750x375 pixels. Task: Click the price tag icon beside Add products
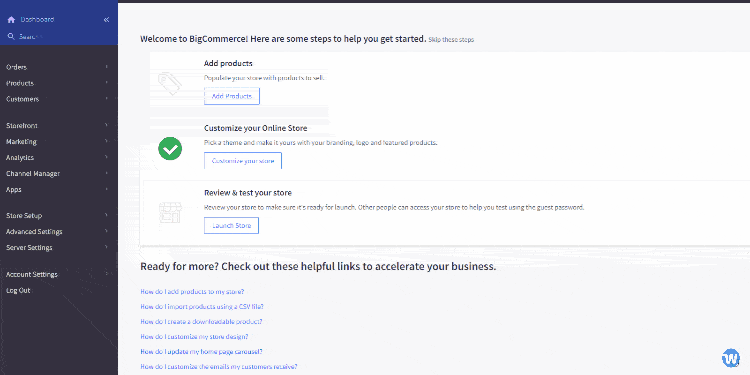tap(170, 84)
